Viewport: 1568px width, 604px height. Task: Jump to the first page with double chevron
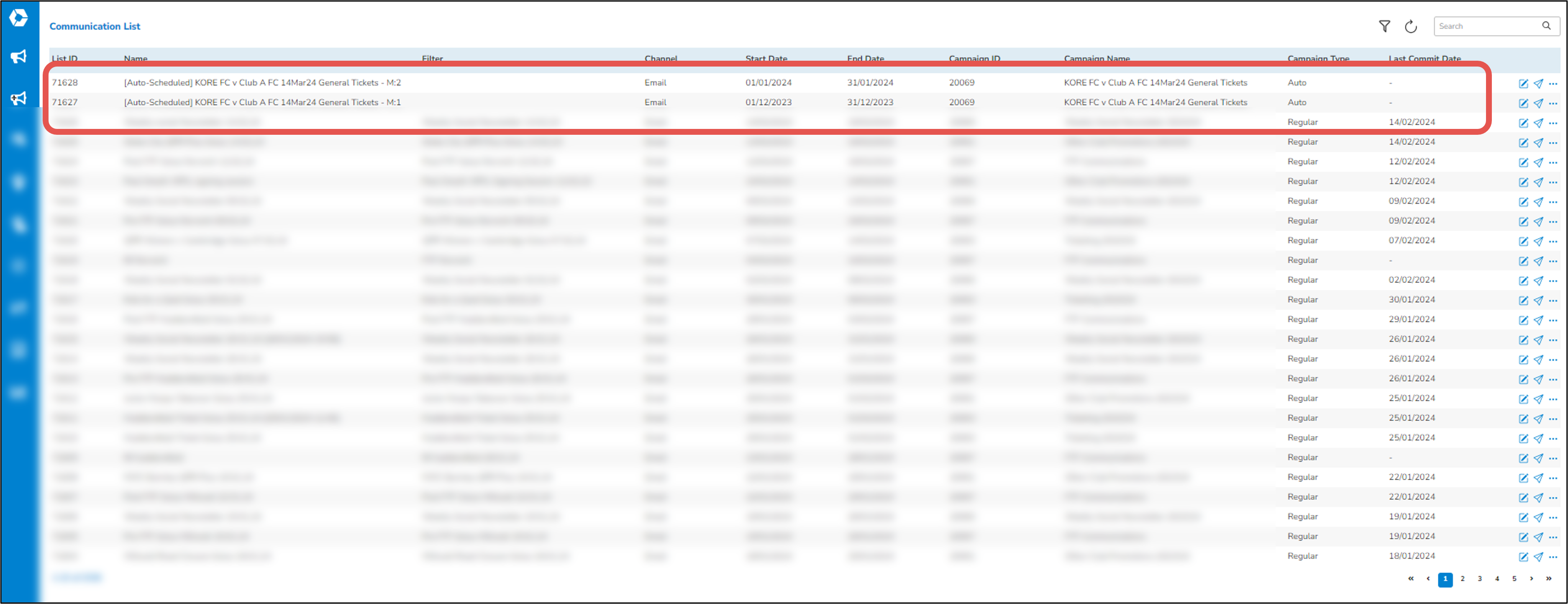point(1411,579)
